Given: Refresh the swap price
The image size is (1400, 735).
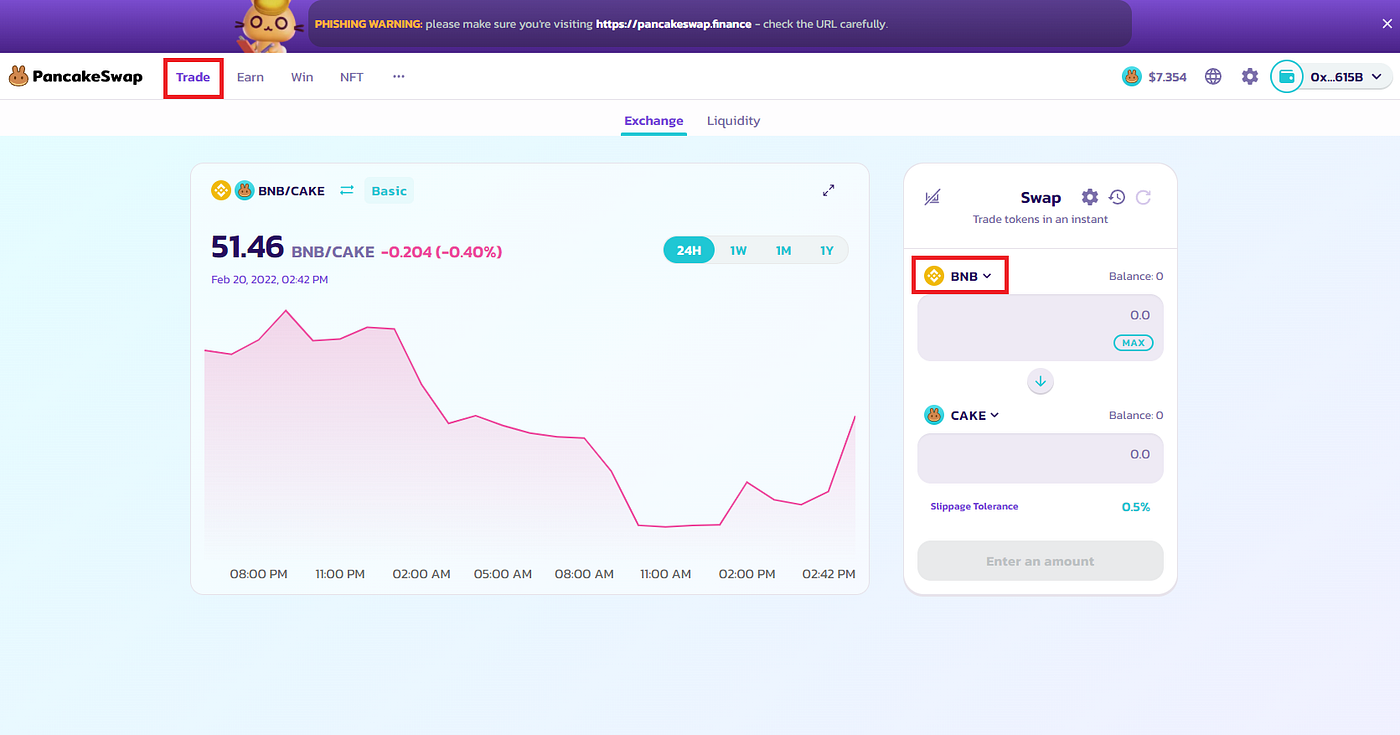Looking at the screenshot, I should tap(1144, 197).
